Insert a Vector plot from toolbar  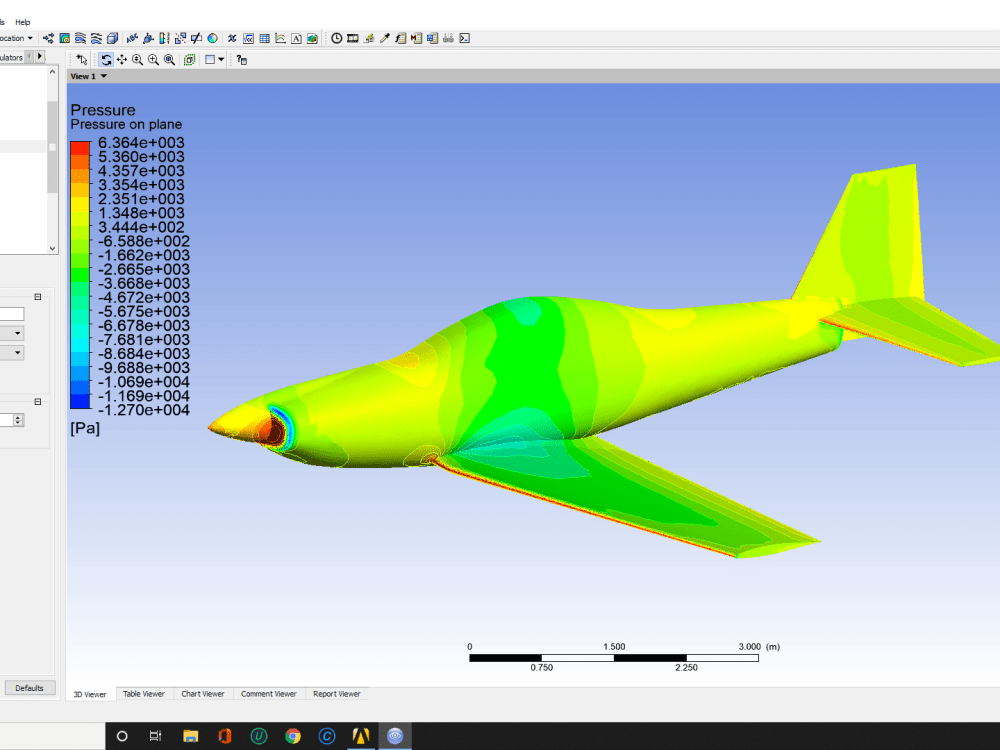48,38
